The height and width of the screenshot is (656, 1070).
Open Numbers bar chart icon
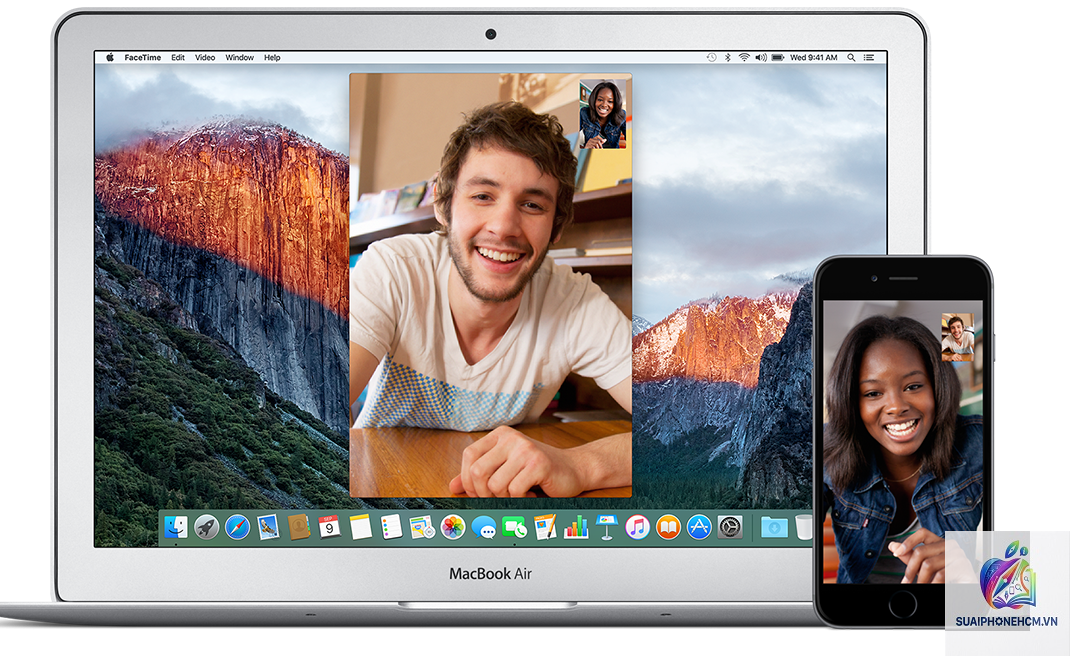pyautogui.click(x=576, y=527)
